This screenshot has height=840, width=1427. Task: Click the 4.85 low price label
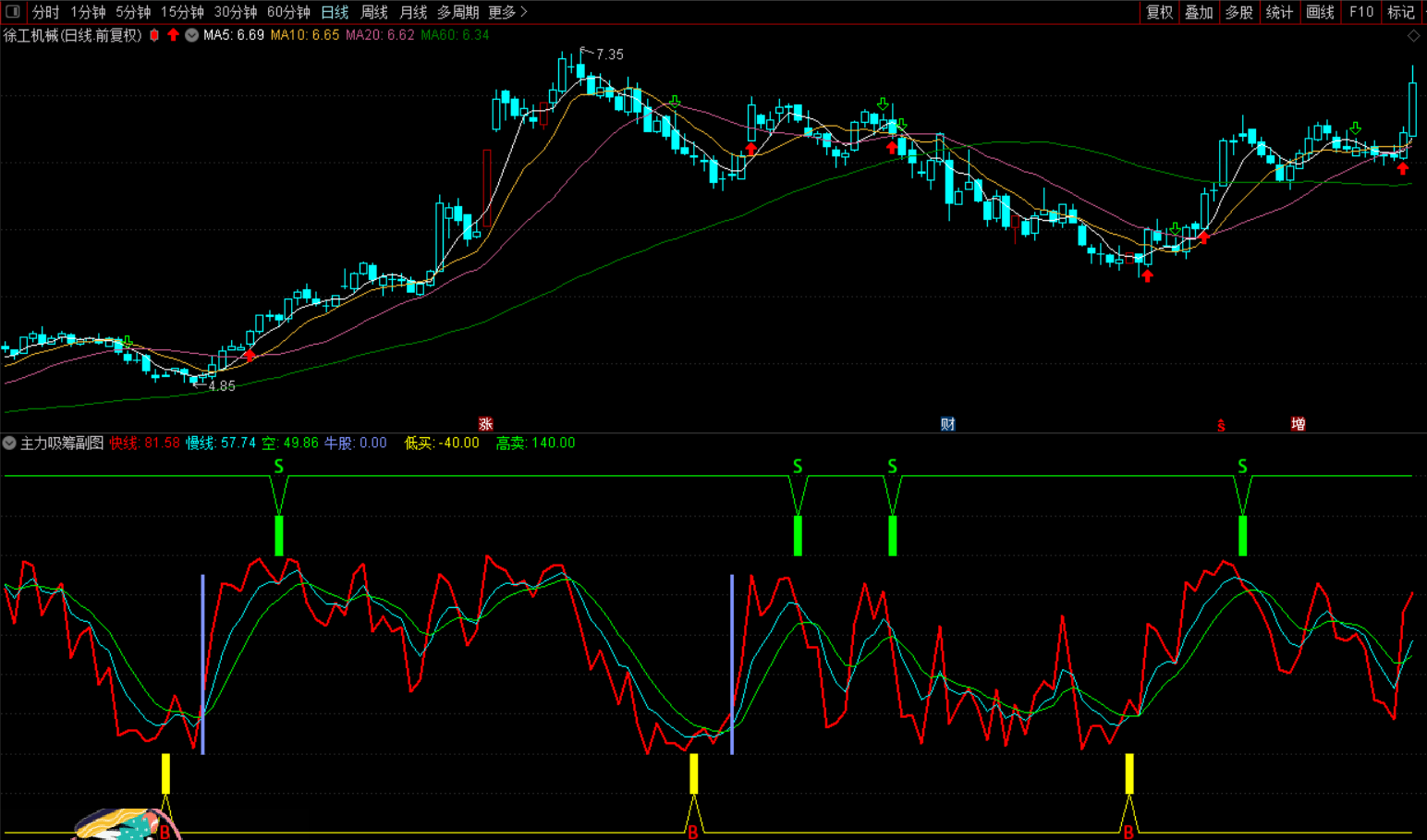click(x=222, y=386)
